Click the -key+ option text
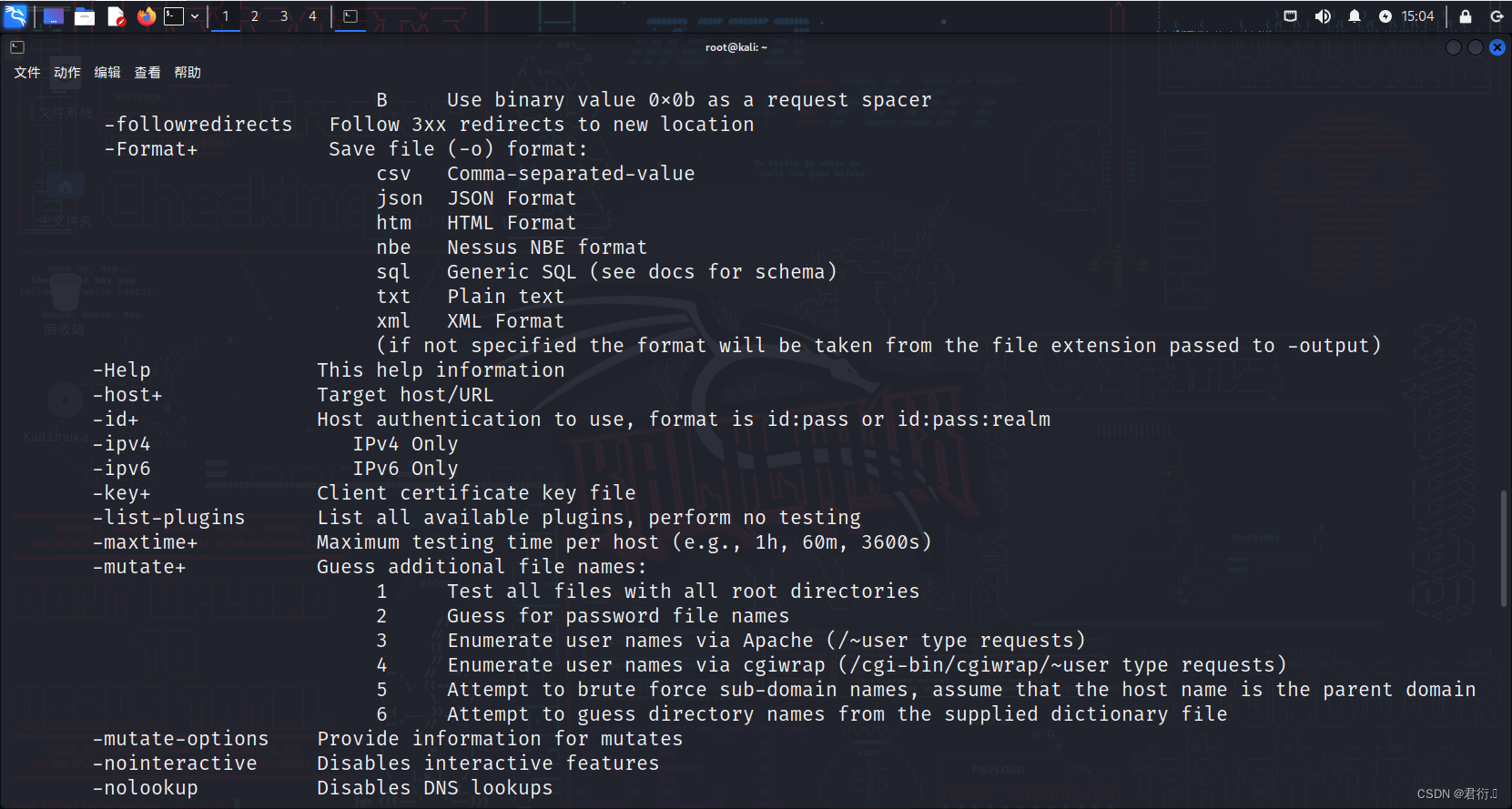 121,493
